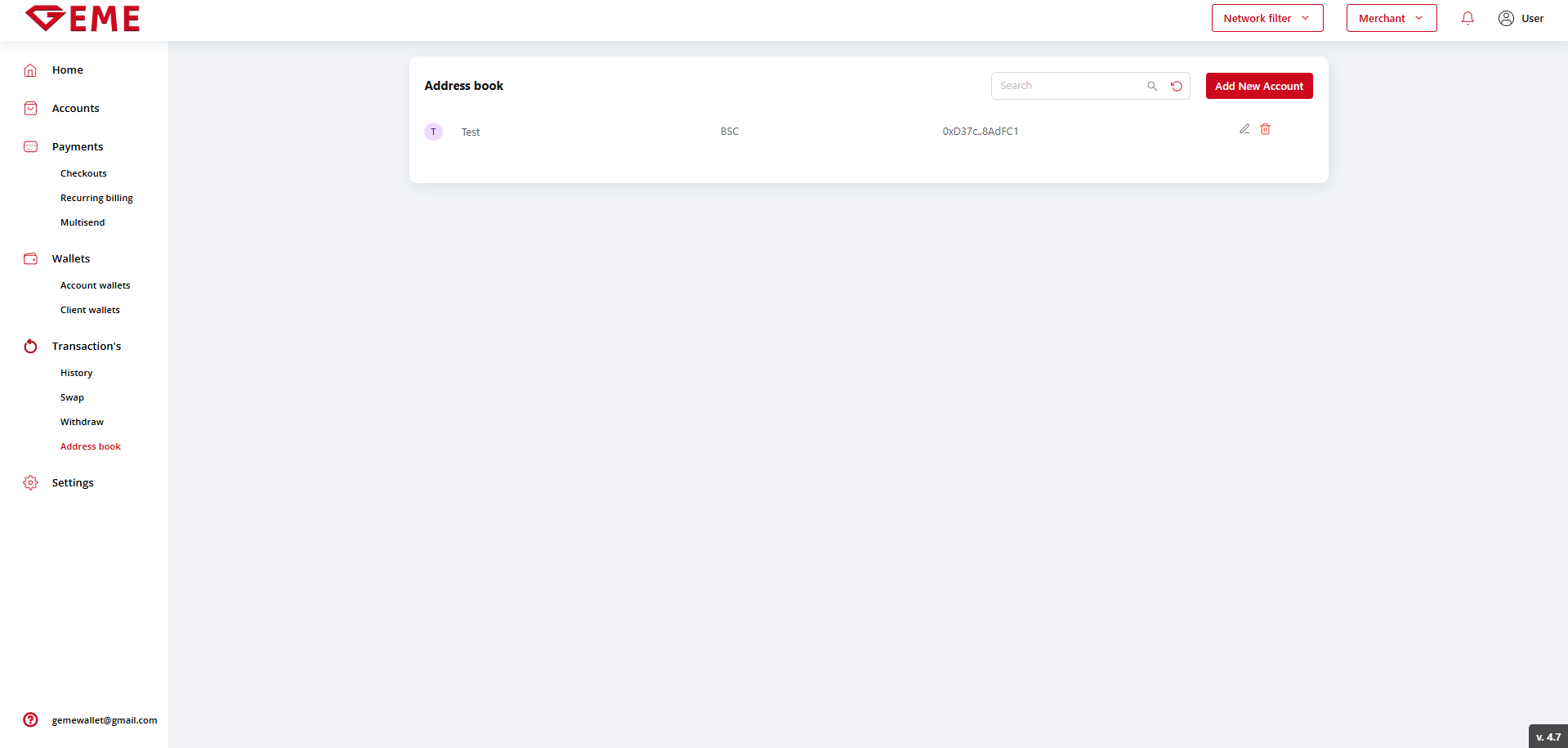The width and height of the screenshot is (1568, 748).
Task: Reset search with the refresh icon
Action: click(x=1177, y=86)
